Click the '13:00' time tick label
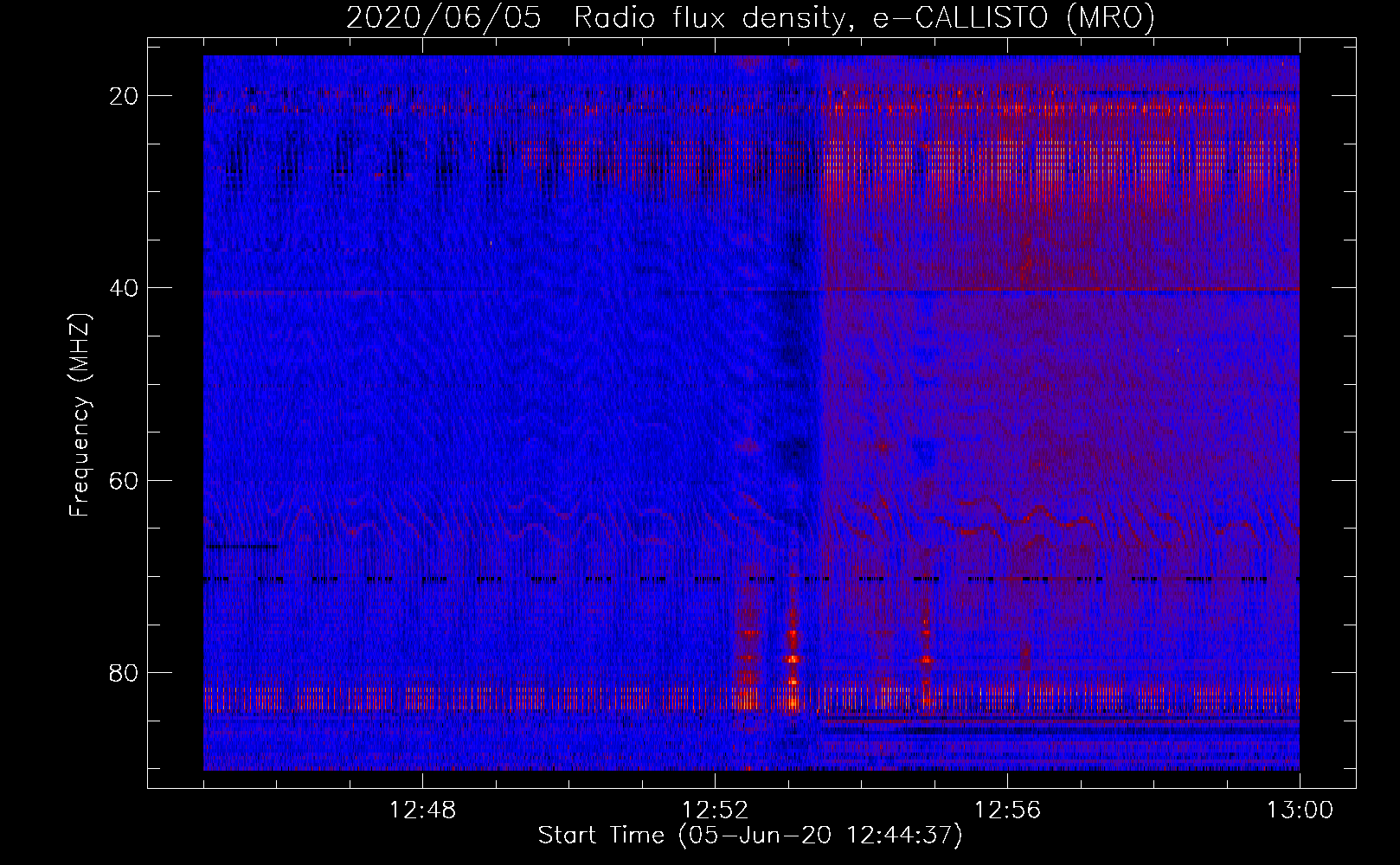The height and width of the screenshot is (865, 1400). (x=1300, y=811)
